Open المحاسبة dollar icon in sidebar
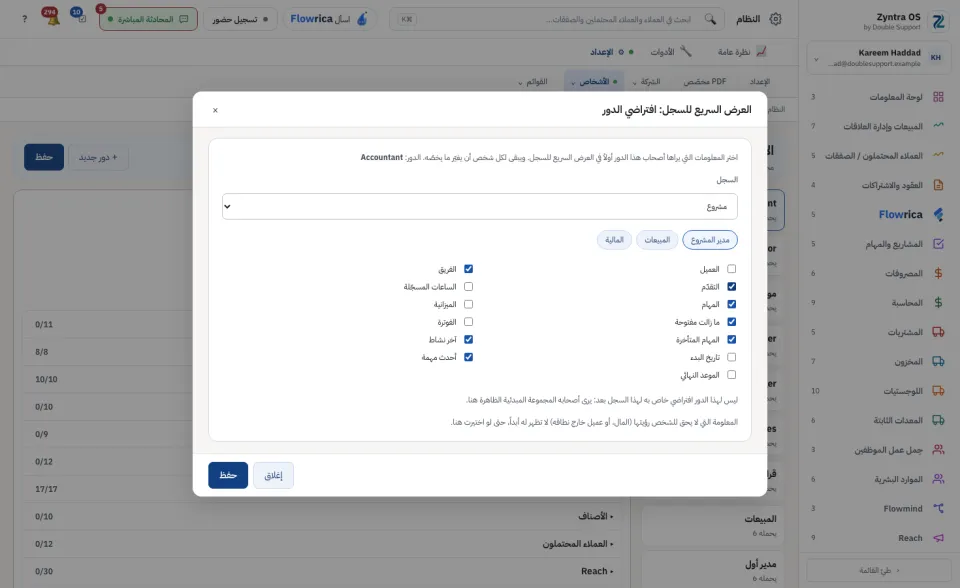The image size is (960, 588). click(938, 303)
